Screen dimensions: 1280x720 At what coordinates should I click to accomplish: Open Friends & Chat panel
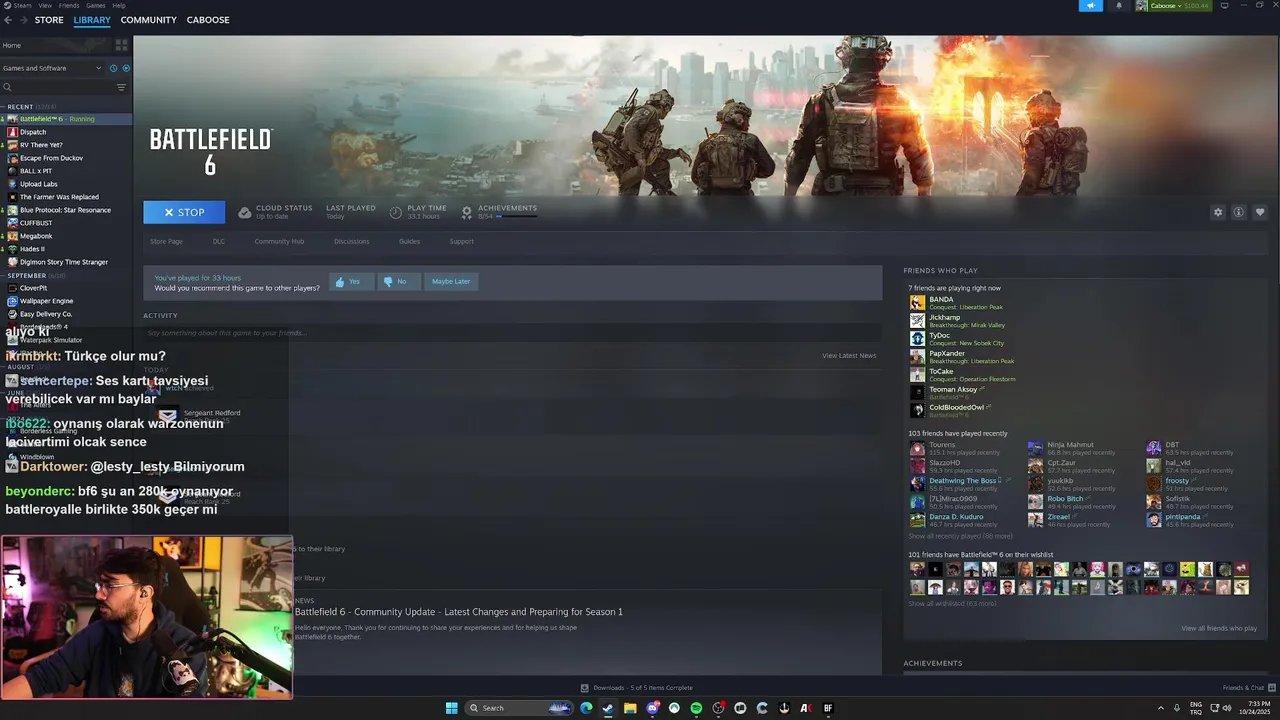(x=1249, y=688)
